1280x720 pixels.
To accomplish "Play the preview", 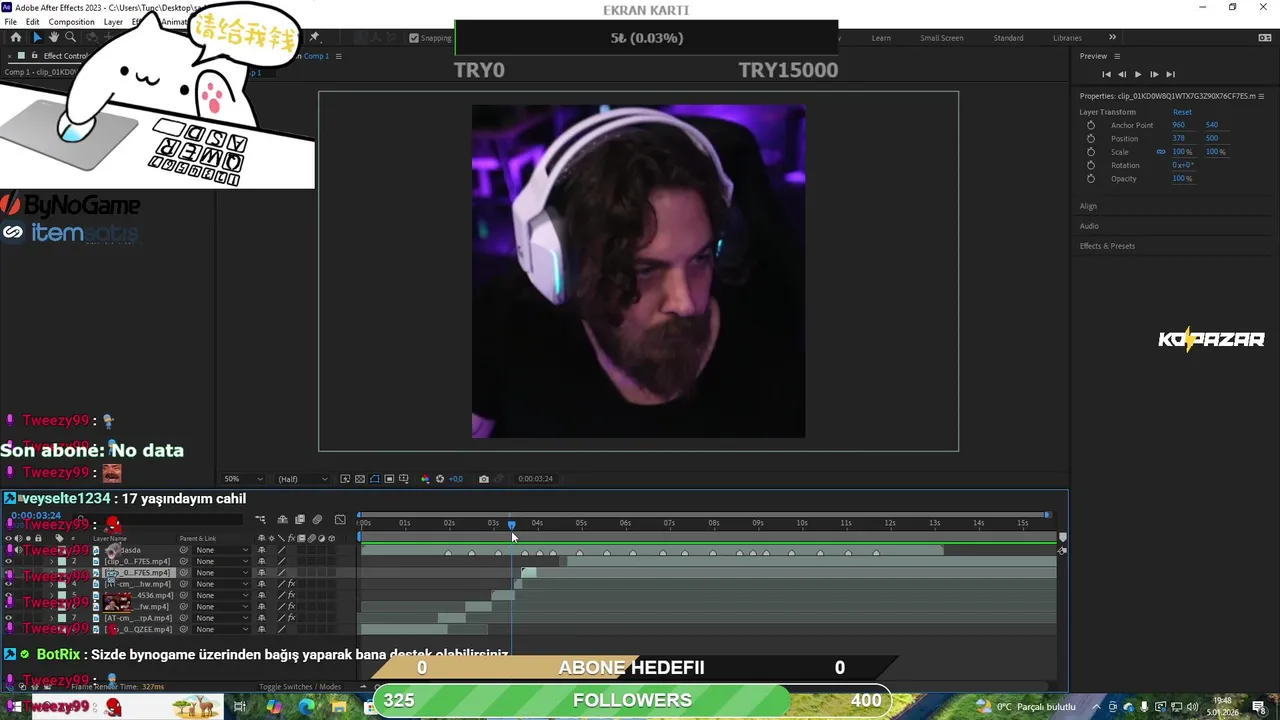I will point(1137,74).
